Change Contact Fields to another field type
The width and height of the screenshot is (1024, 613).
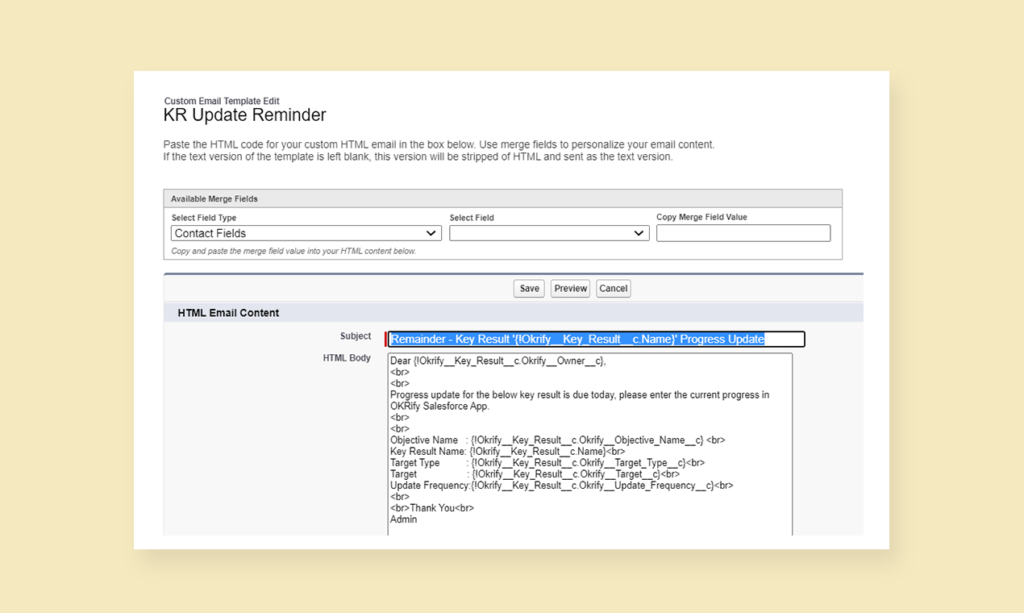pyautogui.click(x=303, y=232)
